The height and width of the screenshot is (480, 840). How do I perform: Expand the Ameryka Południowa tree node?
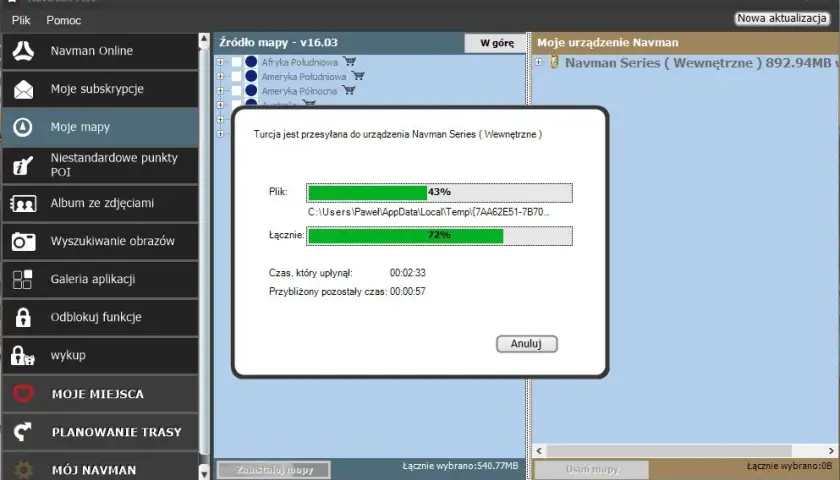point(220,77)
